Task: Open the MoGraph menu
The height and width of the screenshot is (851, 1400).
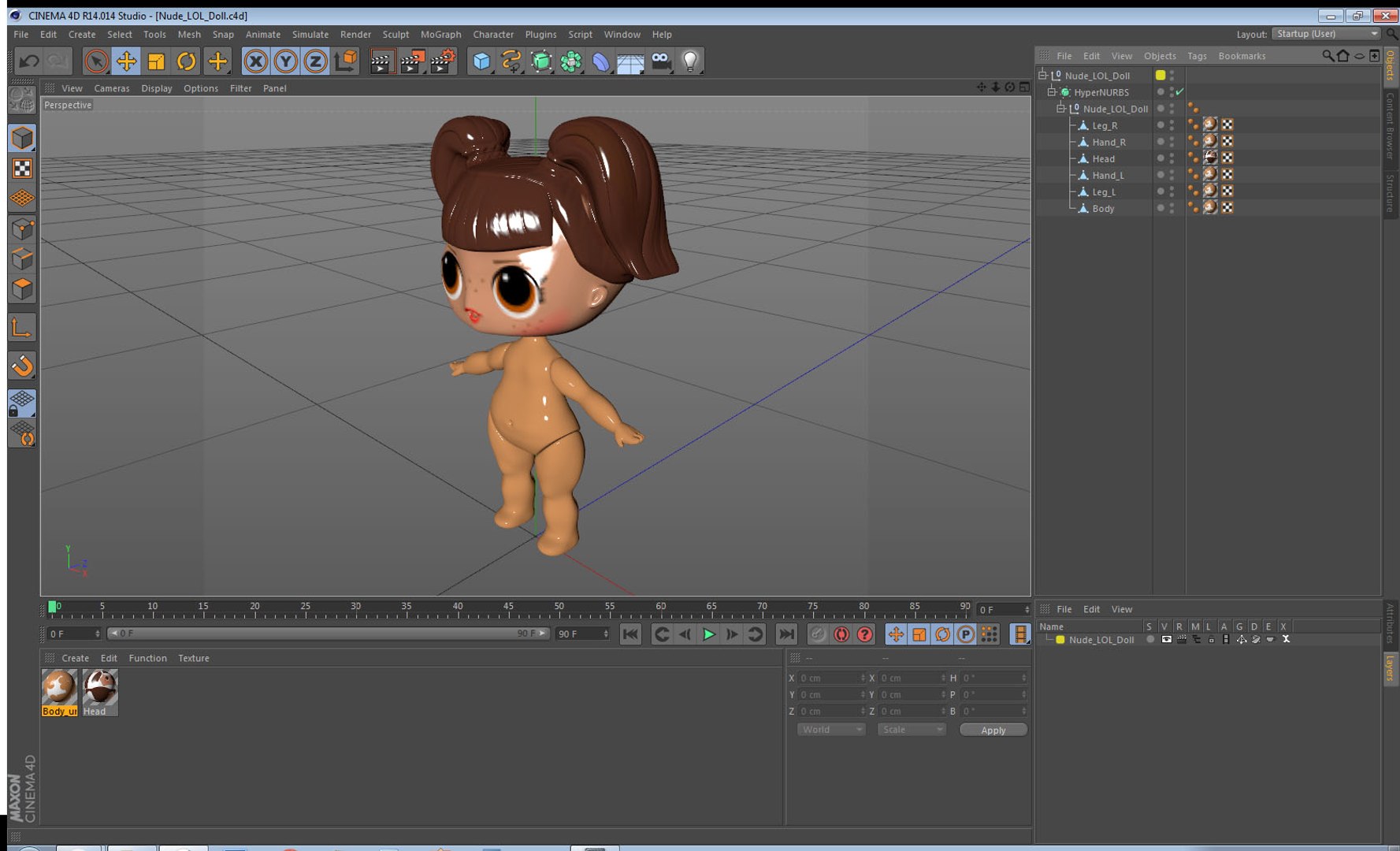Action: pyautogui.click(x=440, y=35)
